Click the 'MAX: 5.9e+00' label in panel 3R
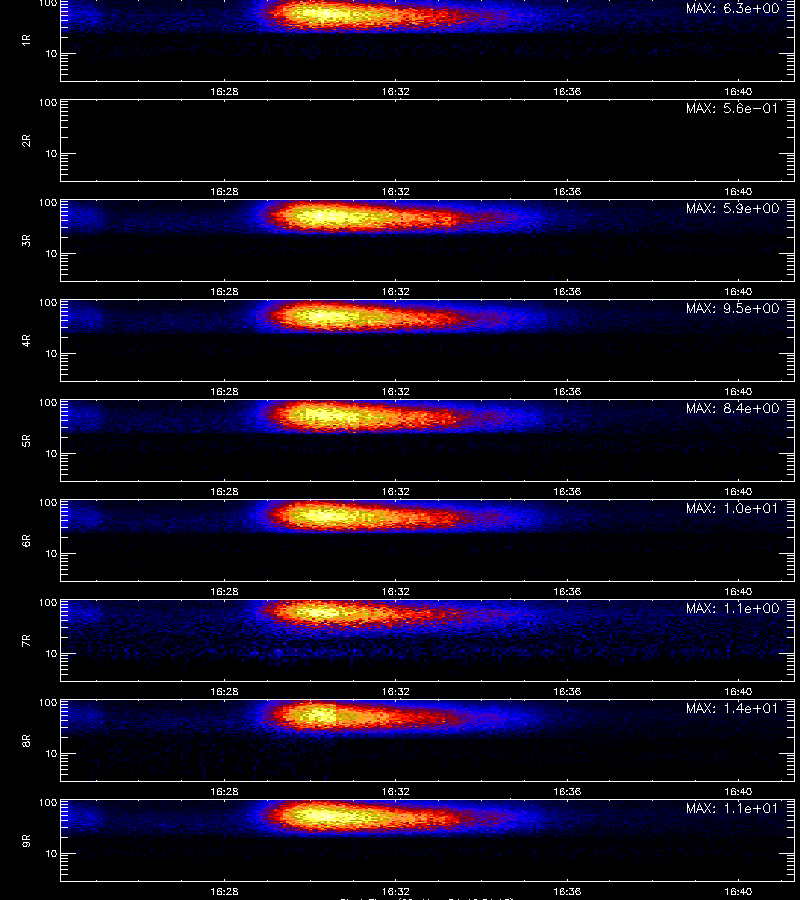The height and width of the screenshot is (900, 800). [732, 208]
